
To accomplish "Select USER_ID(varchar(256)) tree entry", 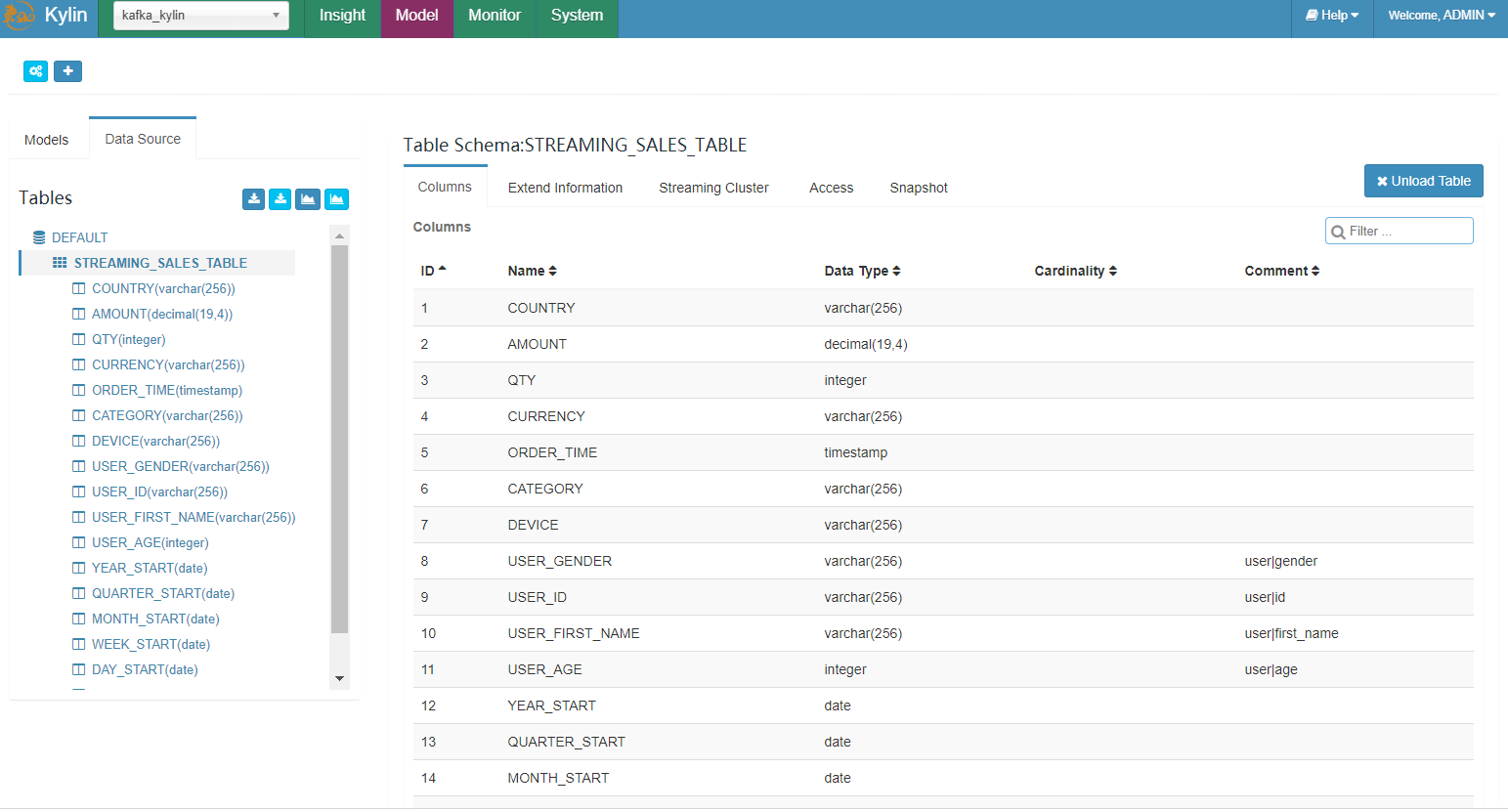I will [x=159, y=491].
